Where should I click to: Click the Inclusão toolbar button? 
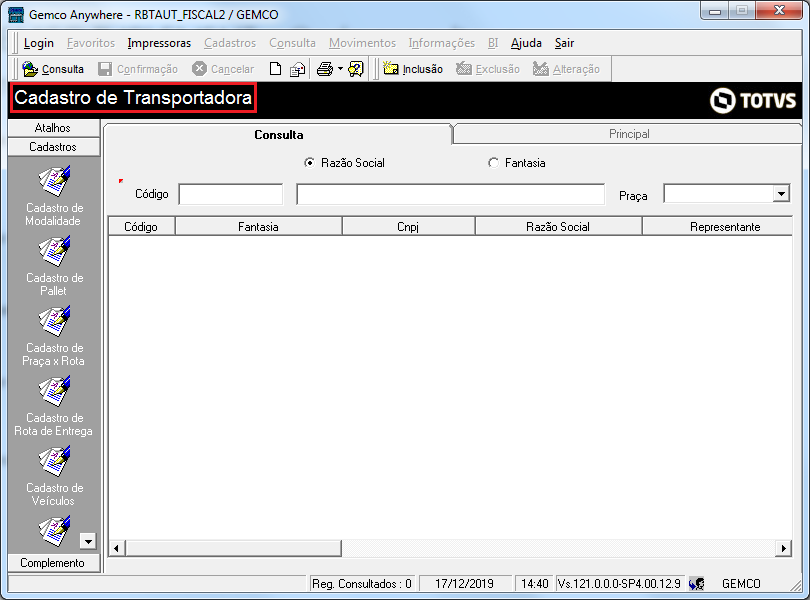click(x=413, y=69)
